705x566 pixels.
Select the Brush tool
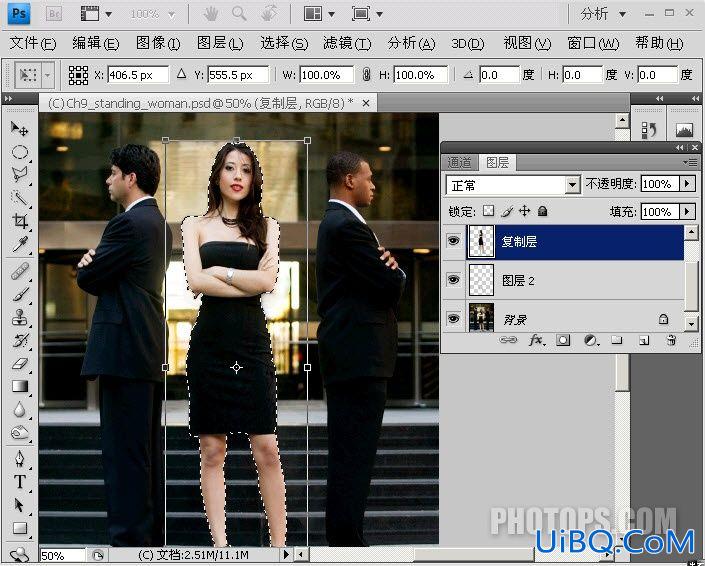point(19,294)
